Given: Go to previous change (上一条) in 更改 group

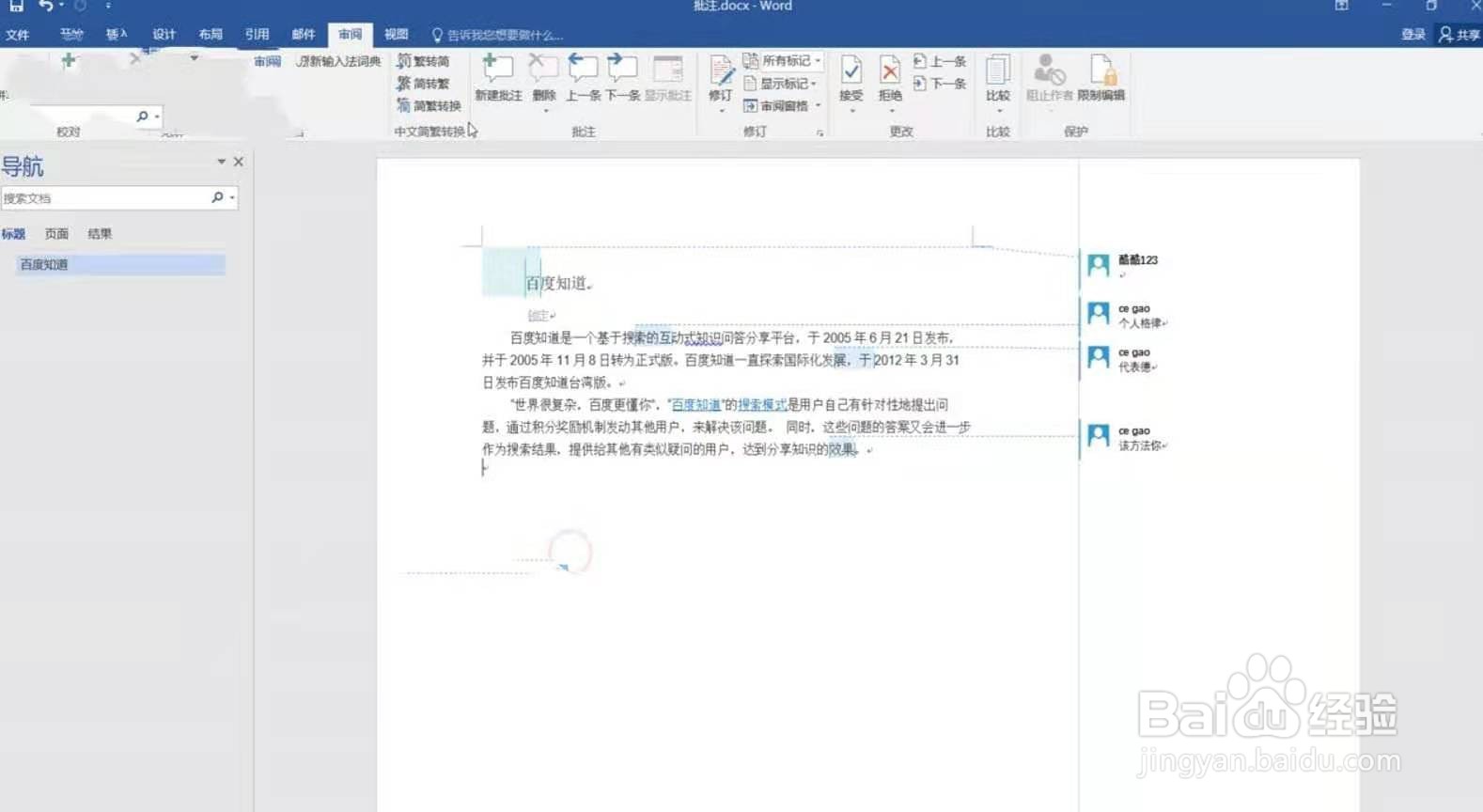Looking at the screenshot, I should 940,61.
